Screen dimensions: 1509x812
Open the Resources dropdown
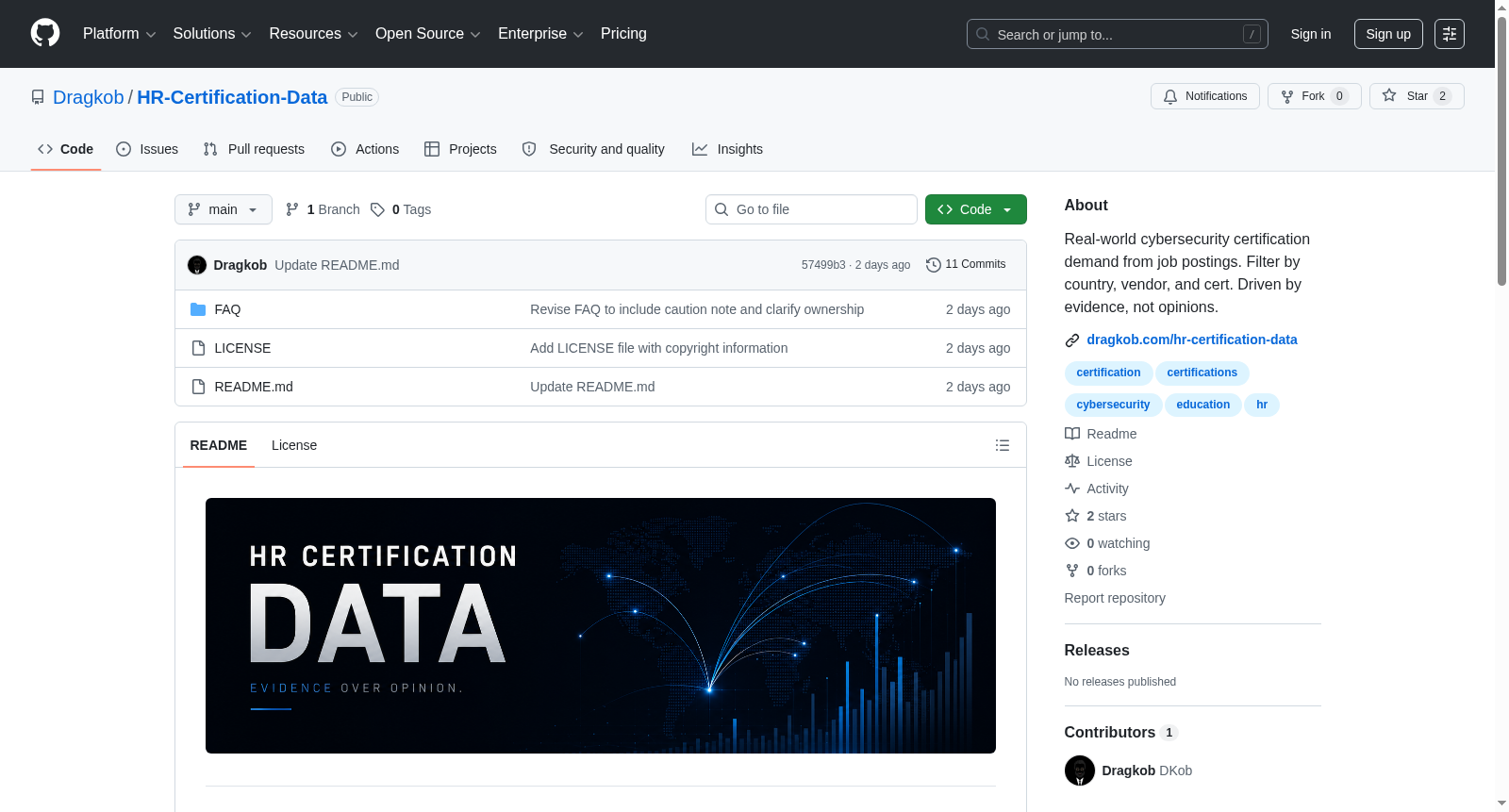point(313,34)
